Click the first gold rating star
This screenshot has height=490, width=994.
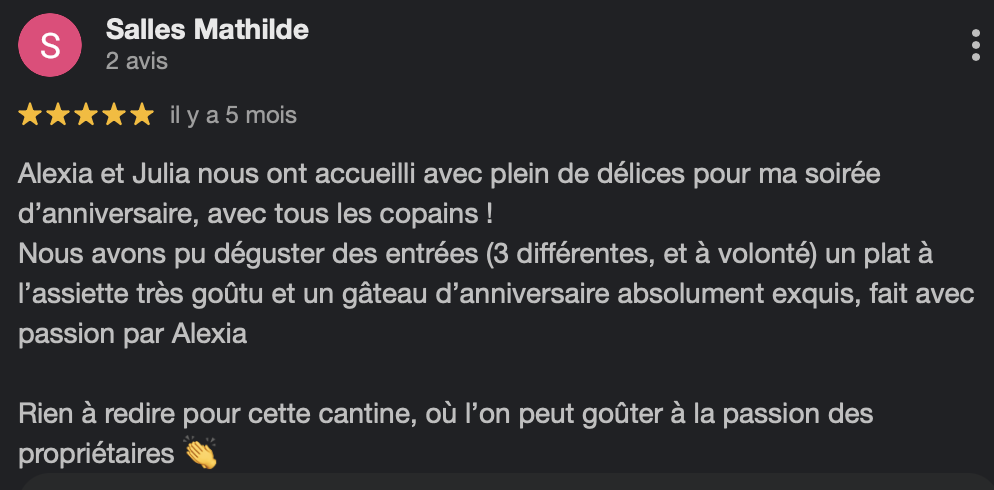(x=30, y=116)
